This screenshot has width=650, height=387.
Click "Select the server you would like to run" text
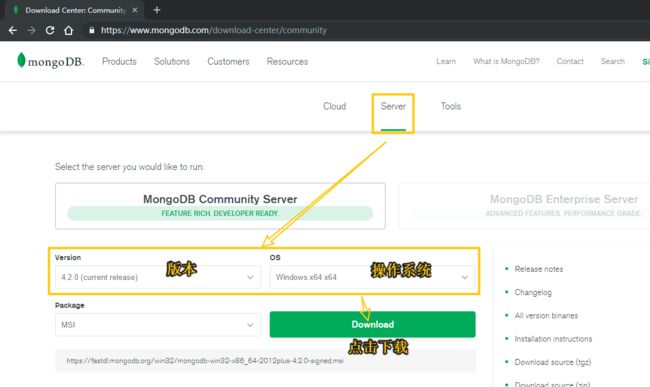pyautogui.click(x=129, y=167)
